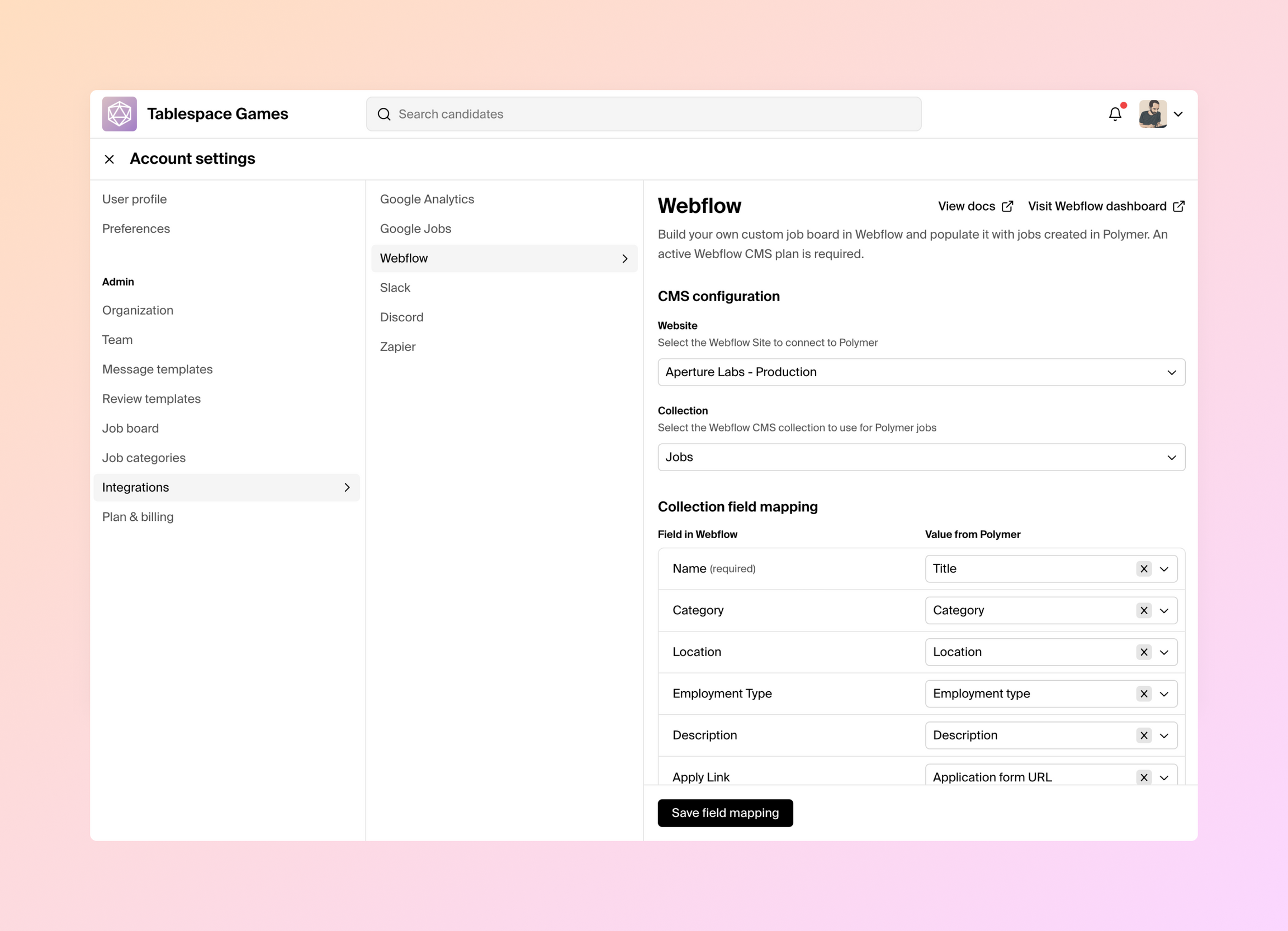Select Integrations in sidebar

click(x=226, y=488)
